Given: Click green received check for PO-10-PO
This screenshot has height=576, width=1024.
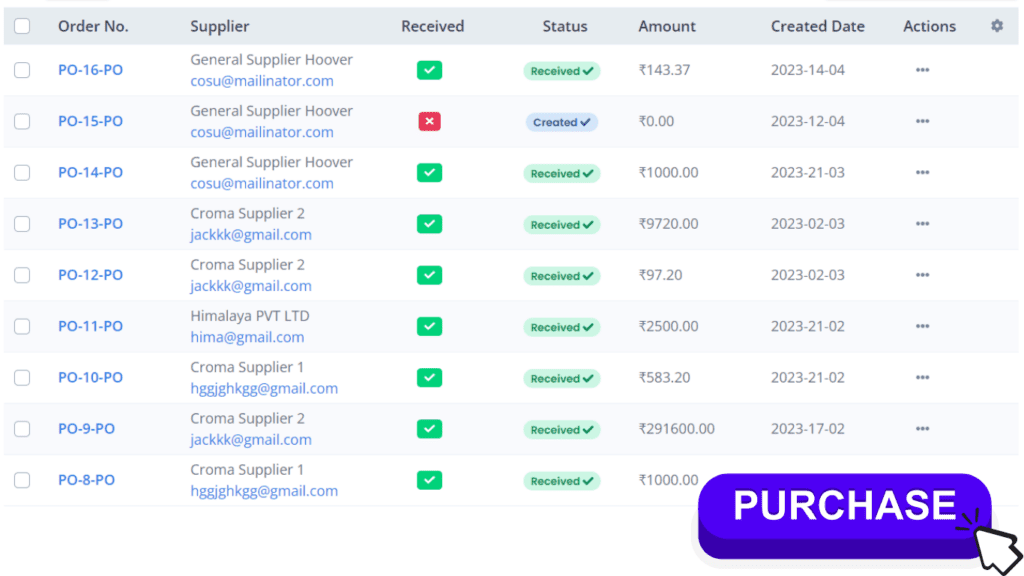Looking at the screenshot, I should pos(429,377).
